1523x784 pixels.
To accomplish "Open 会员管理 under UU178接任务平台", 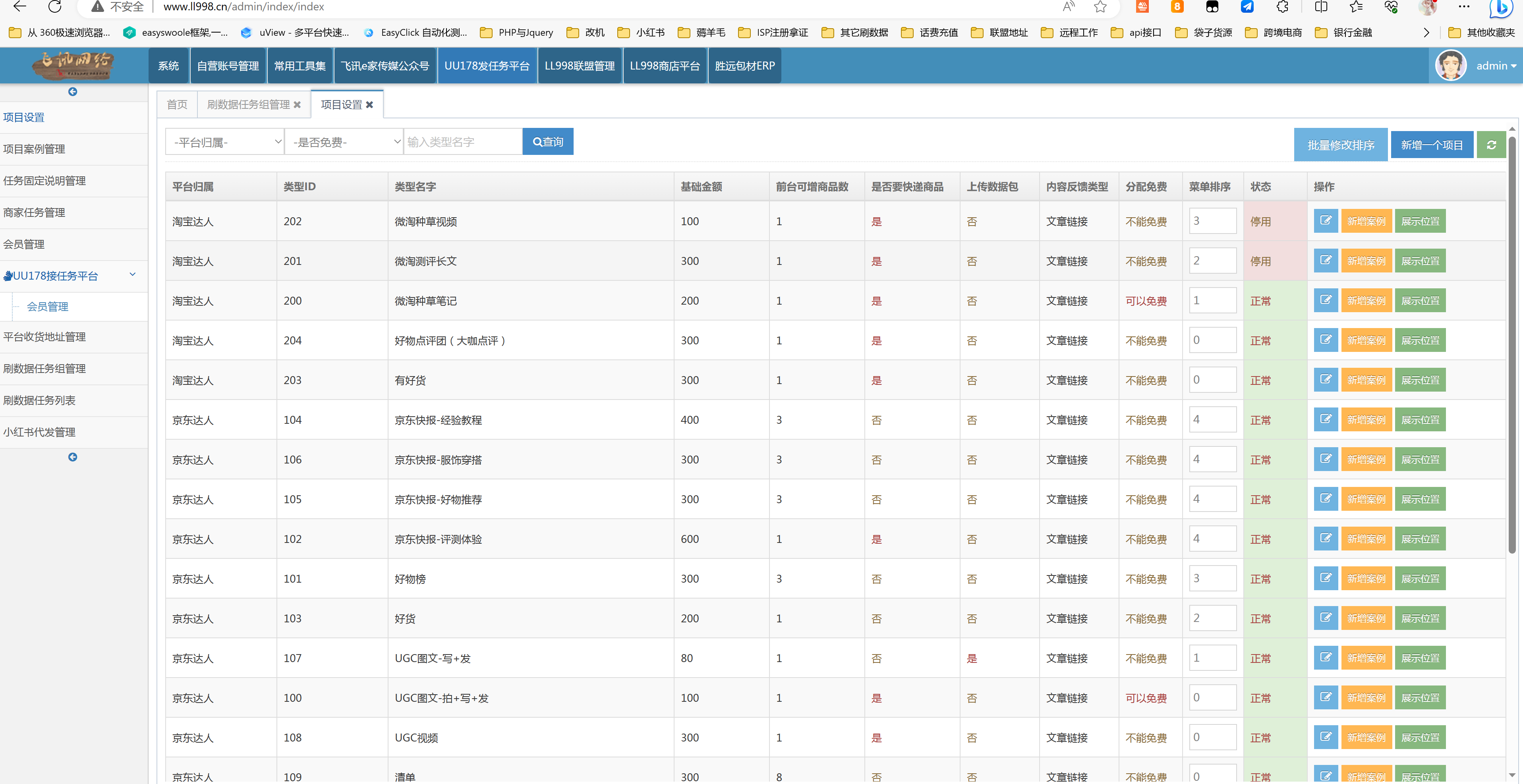I will (47, 306).
